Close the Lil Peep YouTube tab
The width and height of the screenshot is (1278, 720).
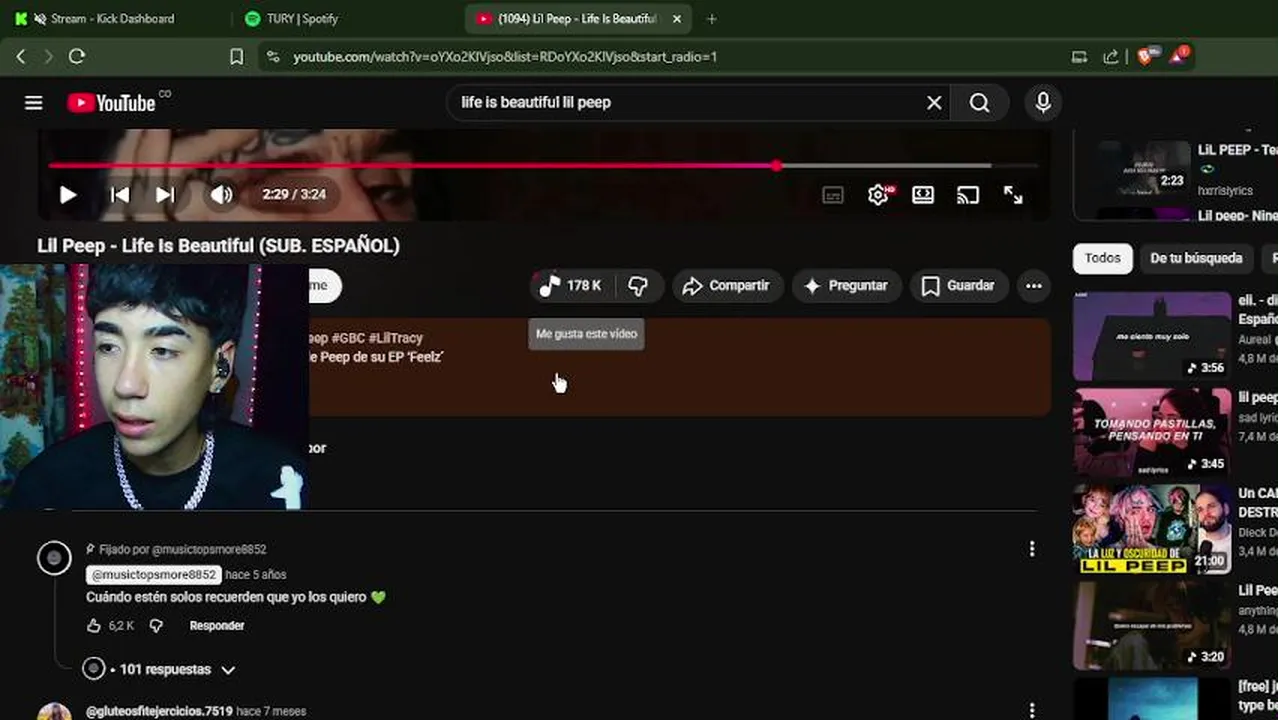click(x=677, y=19)
